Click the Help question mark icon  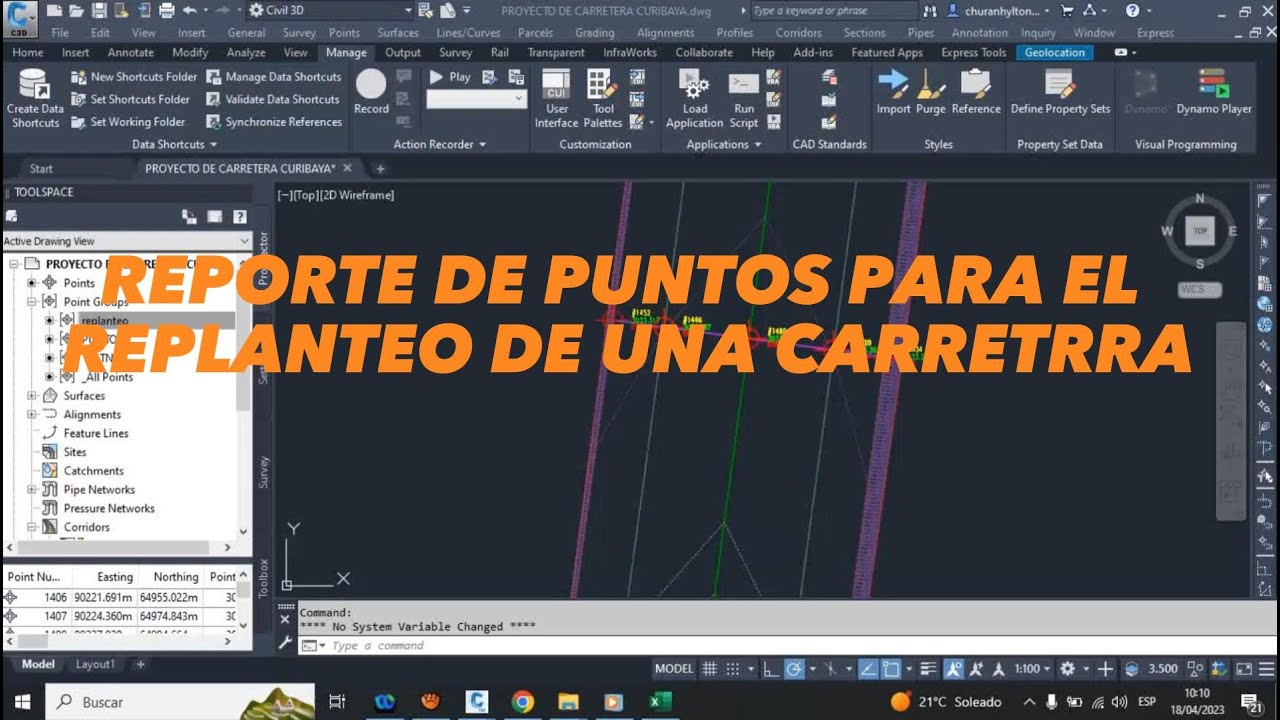tap(1132, 10)
